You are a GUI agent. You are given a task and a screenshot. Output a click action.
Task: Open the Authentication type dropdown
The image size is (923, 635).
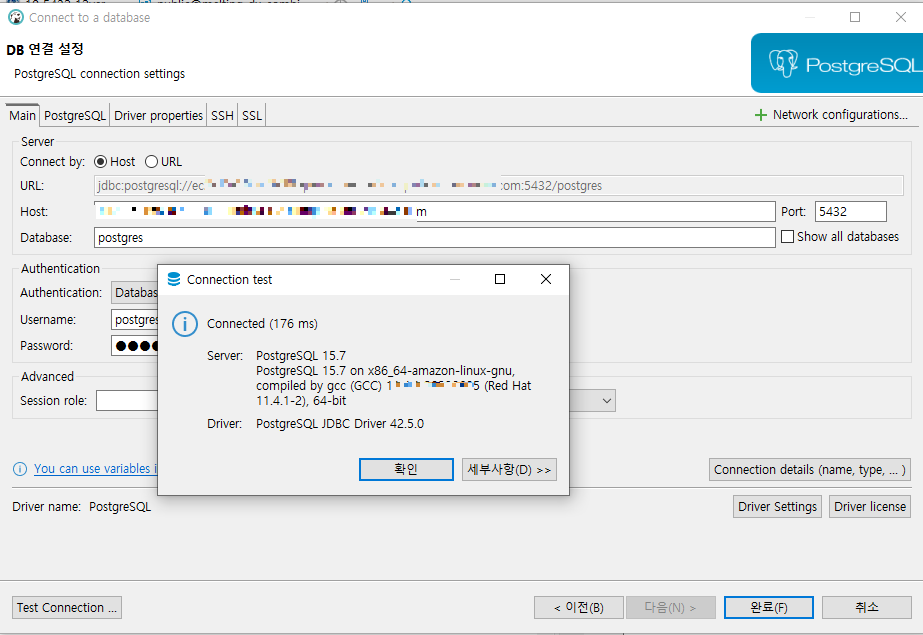coord(135,292)
